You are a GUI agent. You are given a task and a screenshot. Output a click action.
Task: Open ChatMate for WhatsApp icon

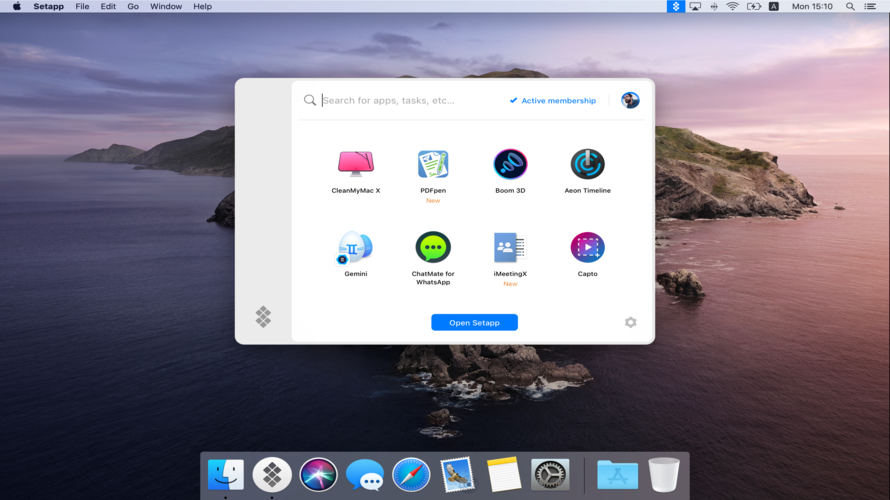433,247
